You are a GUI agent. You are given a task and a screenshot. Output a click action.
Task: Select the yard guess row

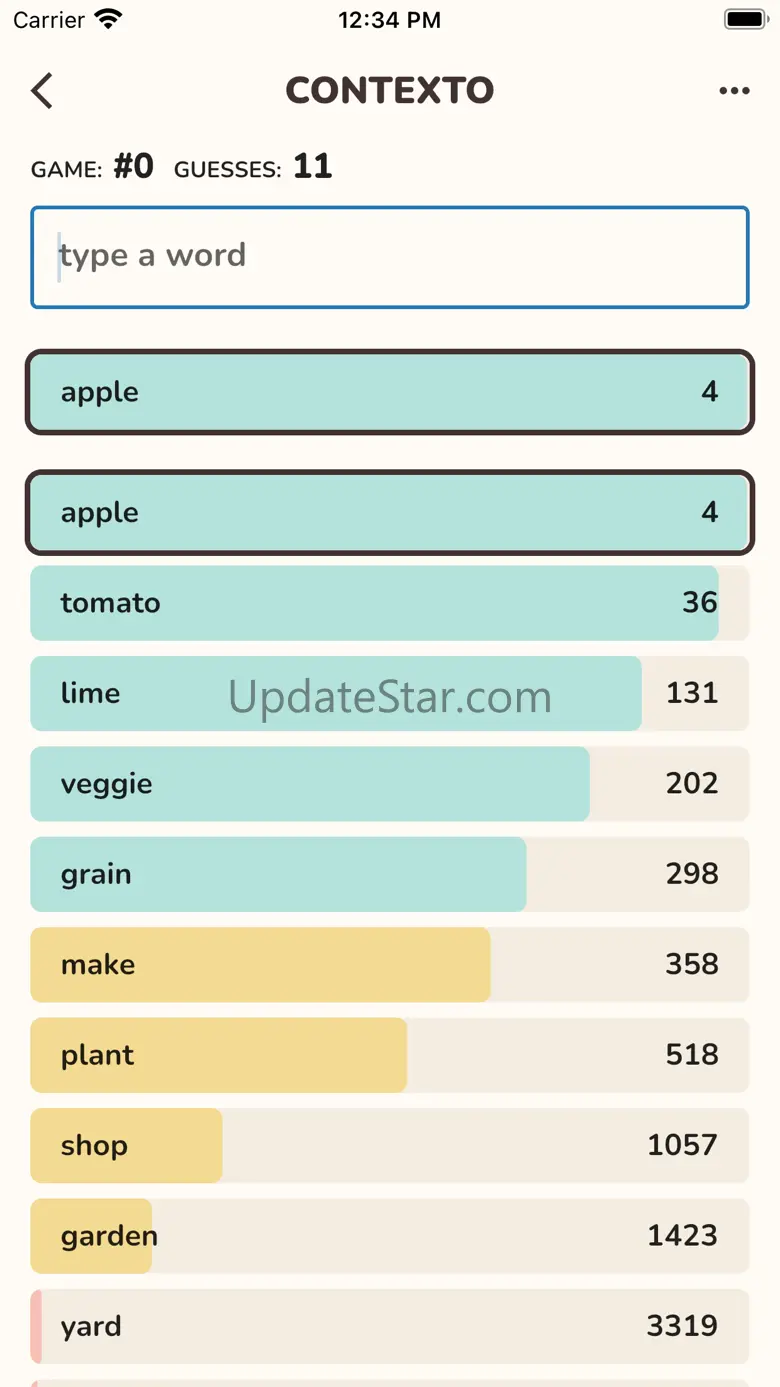[390, 1326]
